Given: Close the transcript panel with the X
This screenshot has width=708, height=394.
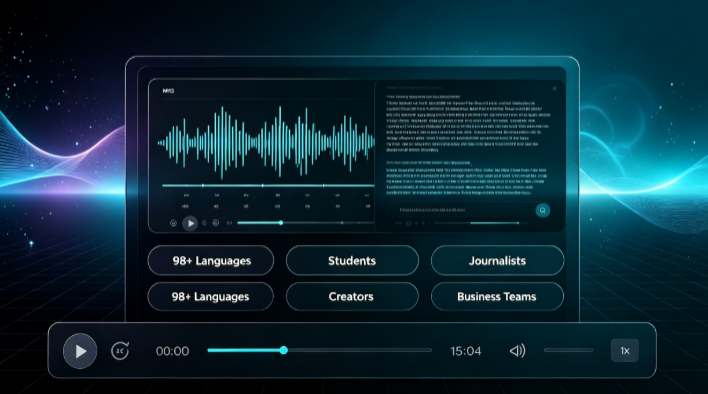Looking at the screenshot, I should click(x=554, y=89).
